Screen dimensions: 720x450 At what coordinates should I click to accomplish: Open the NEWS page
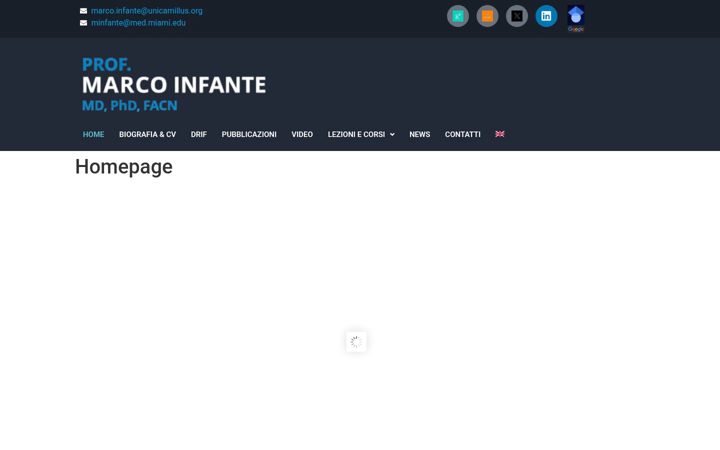(420, 135)
